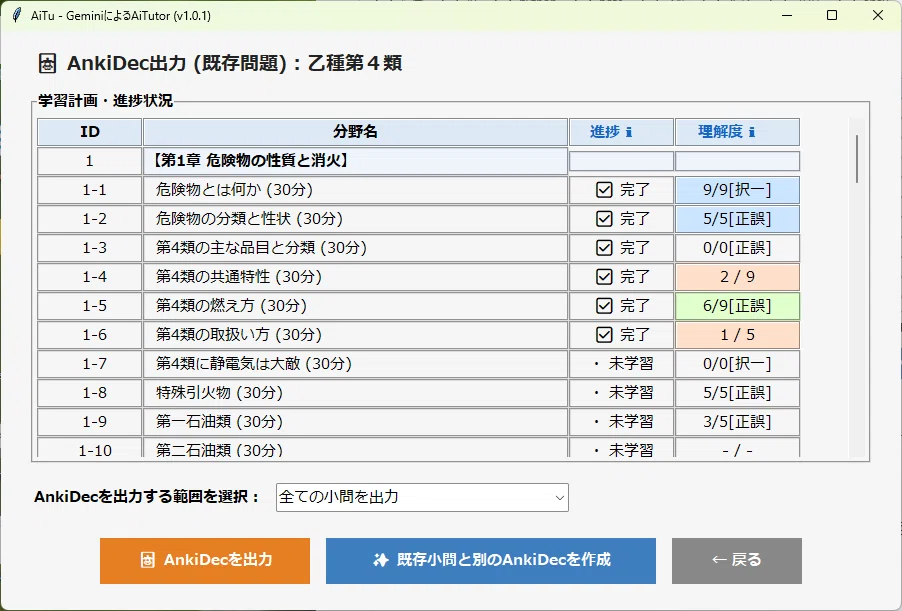Select 特殊引火物 (30分) row
This screenshot has height=611, width=902.
(356, 393)
